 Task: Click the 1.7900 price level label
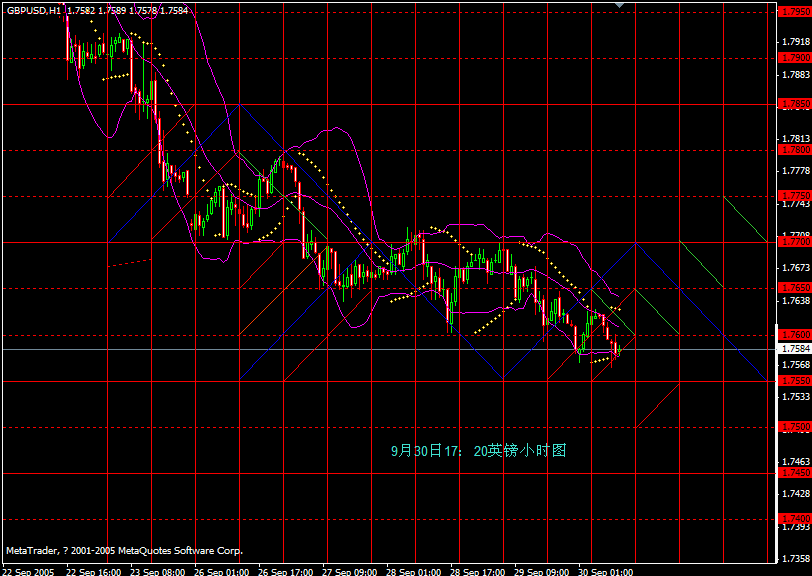coord(795,58)
